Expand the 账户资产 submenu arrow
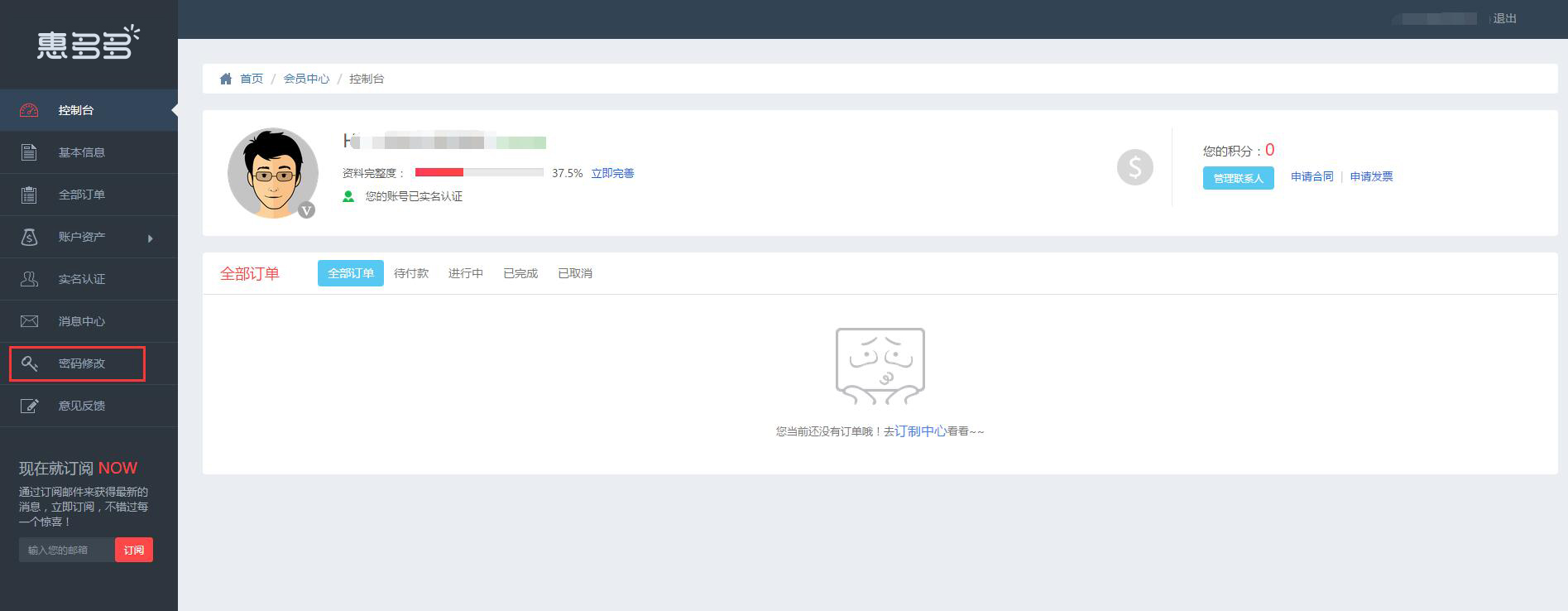Screen dimensions: 1568x611 point(150,238)
